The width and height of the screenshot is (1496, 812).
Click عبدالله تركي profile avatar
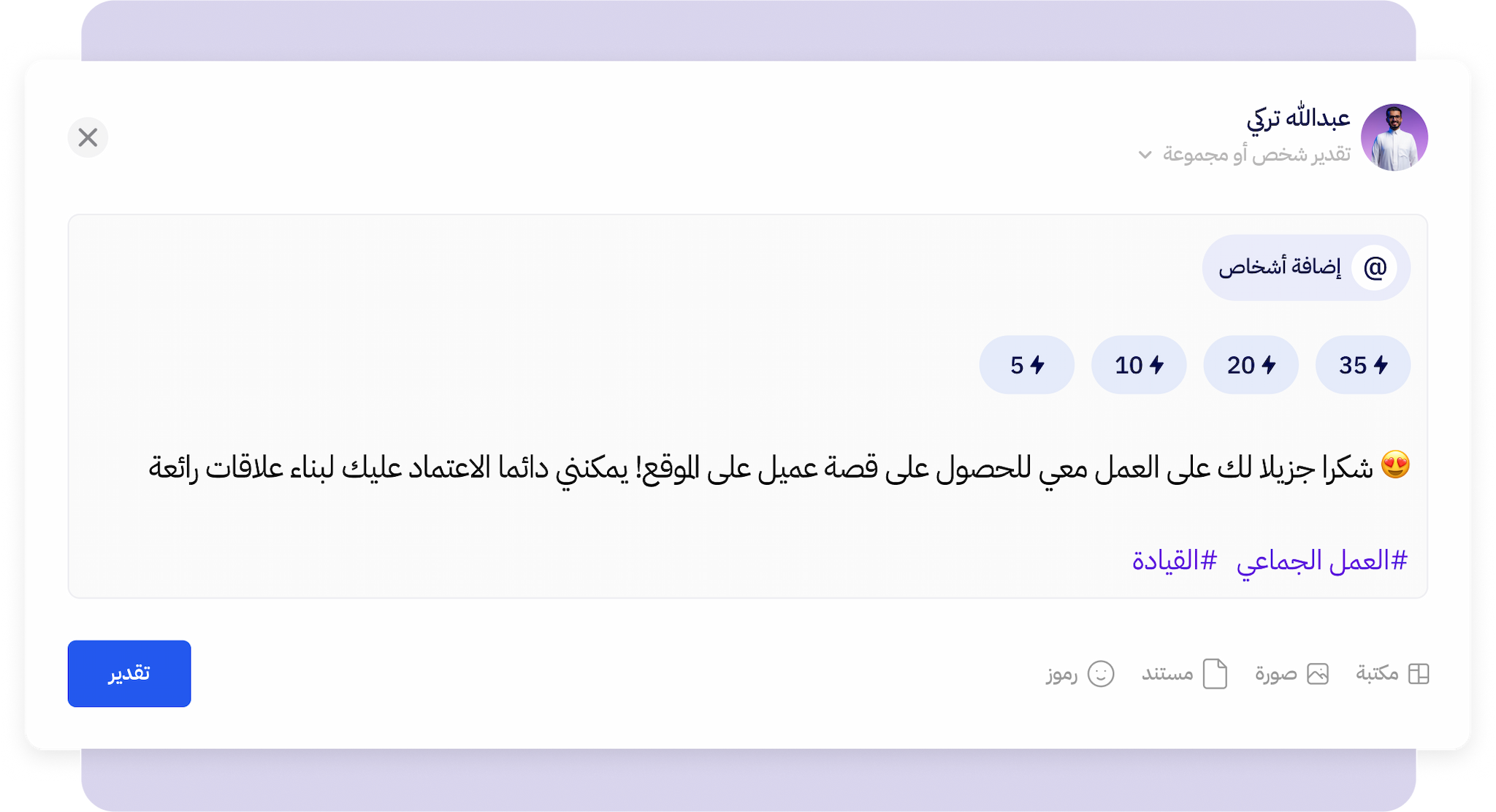click(x=1394, y=137)
